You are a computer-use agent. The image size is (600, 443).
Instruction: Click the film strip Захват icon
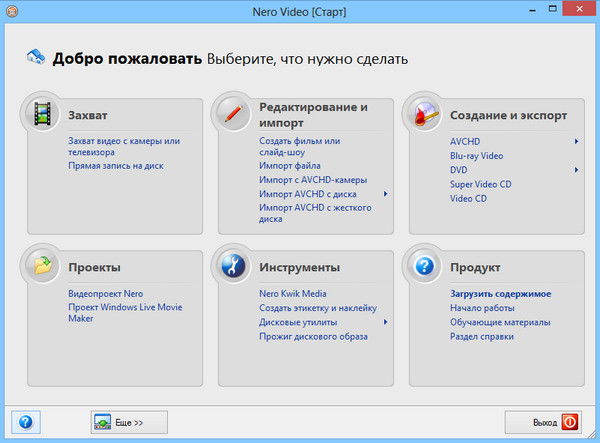[x=41, y=114]
